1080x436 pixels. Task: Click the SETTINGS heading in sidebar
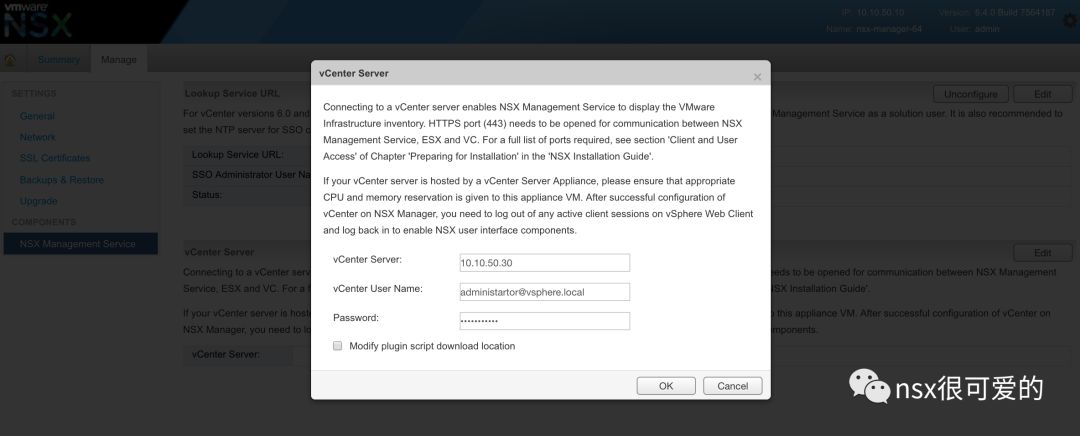34,94
